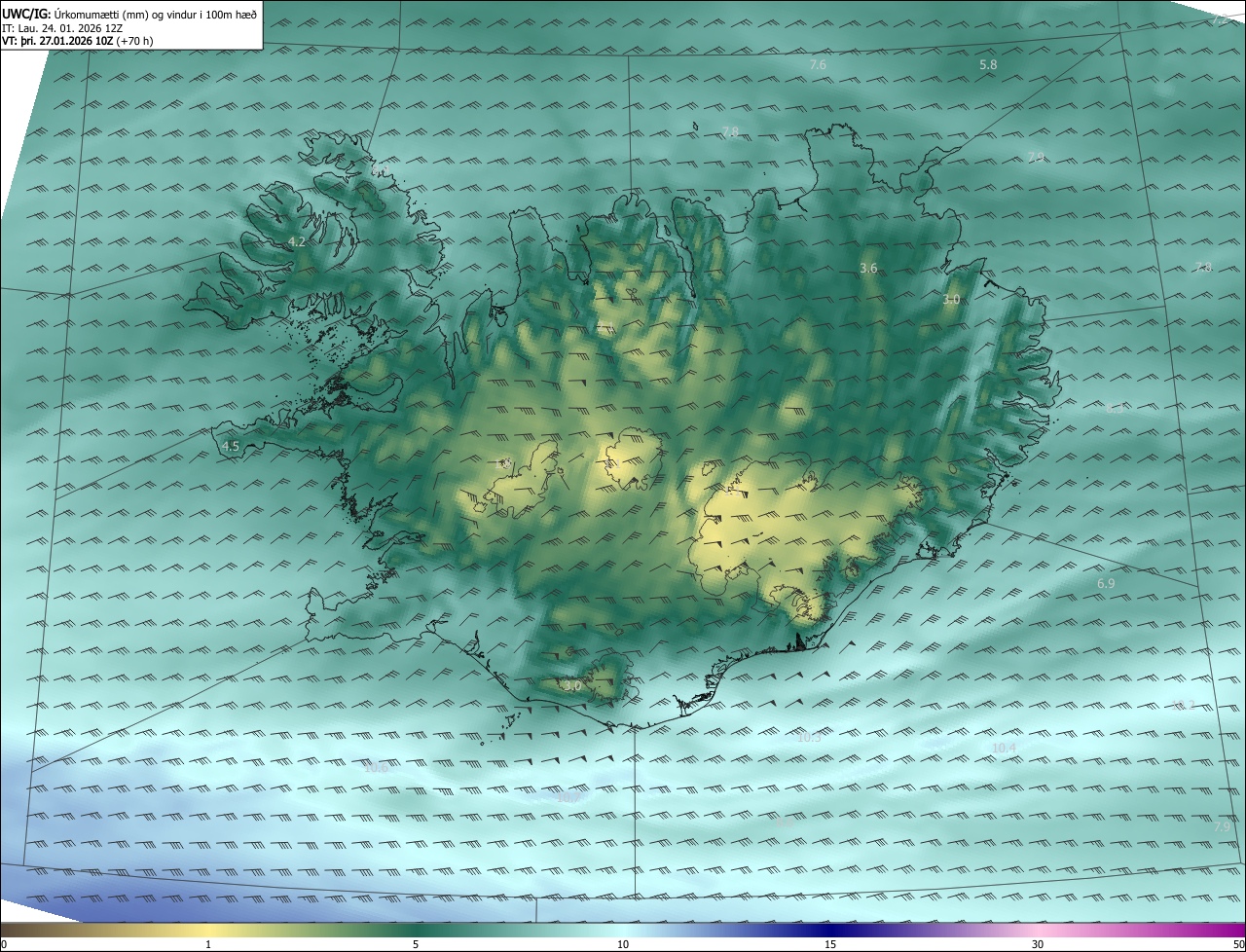Image resolution: width=1246 pixels, height=952 pixels.
Task: Click the 10.7 value label south of Iceland
Action: point(568,797)
